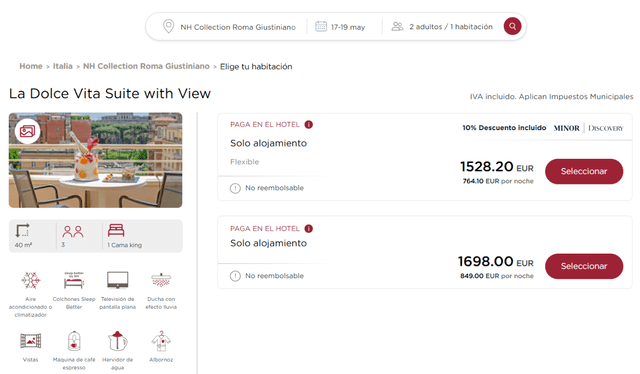Click the Aire acondicionado snowflake icon
Screen dimensions: 640x374
pos(31,280)
